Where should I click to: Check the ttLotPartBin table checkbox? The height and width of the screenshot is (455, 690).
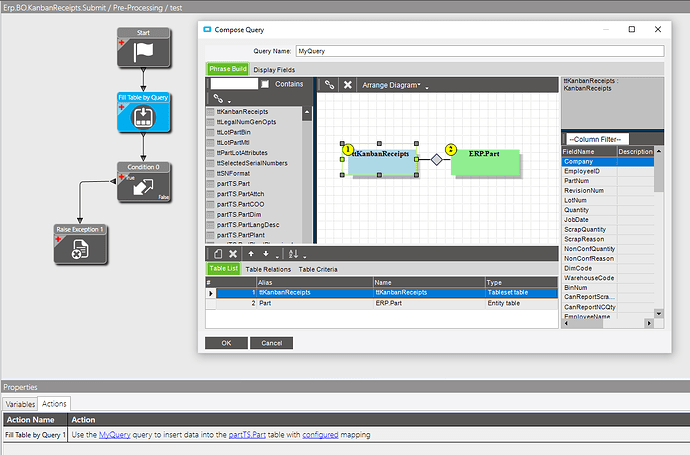click(x=210, y=132)
